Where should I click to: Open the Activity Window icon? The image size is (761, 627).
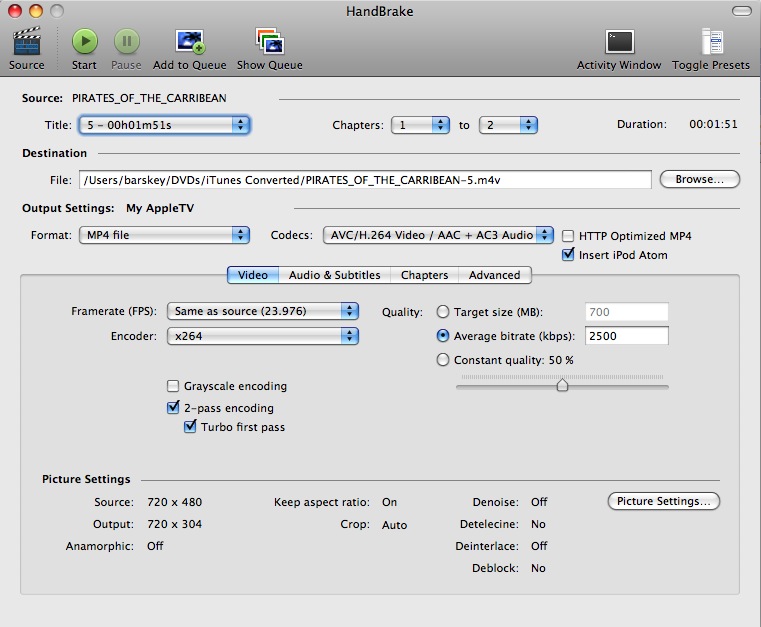point(619,42)
